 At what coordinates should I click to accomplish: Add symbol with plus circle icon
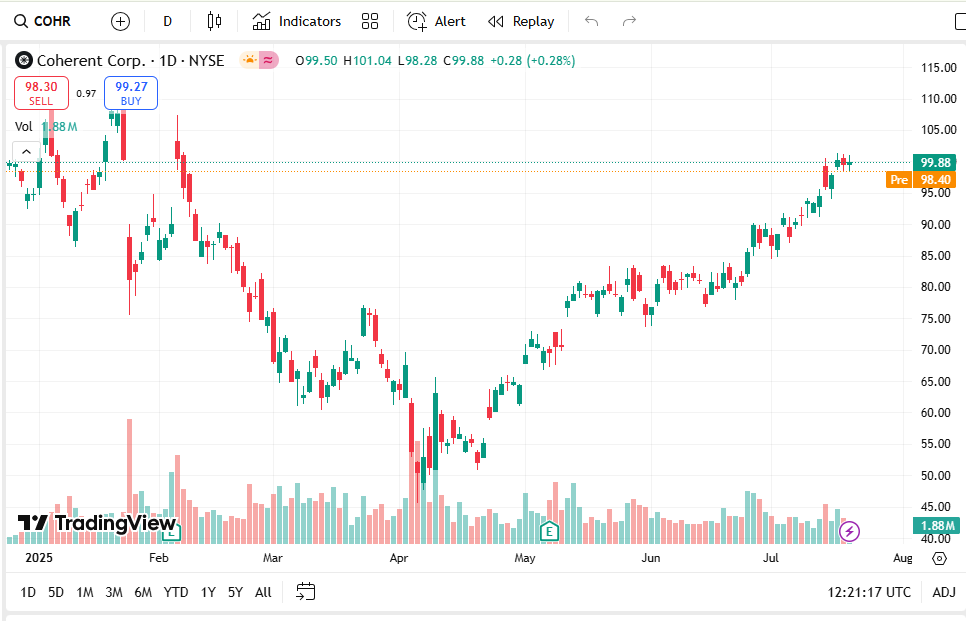coord(120,22)
